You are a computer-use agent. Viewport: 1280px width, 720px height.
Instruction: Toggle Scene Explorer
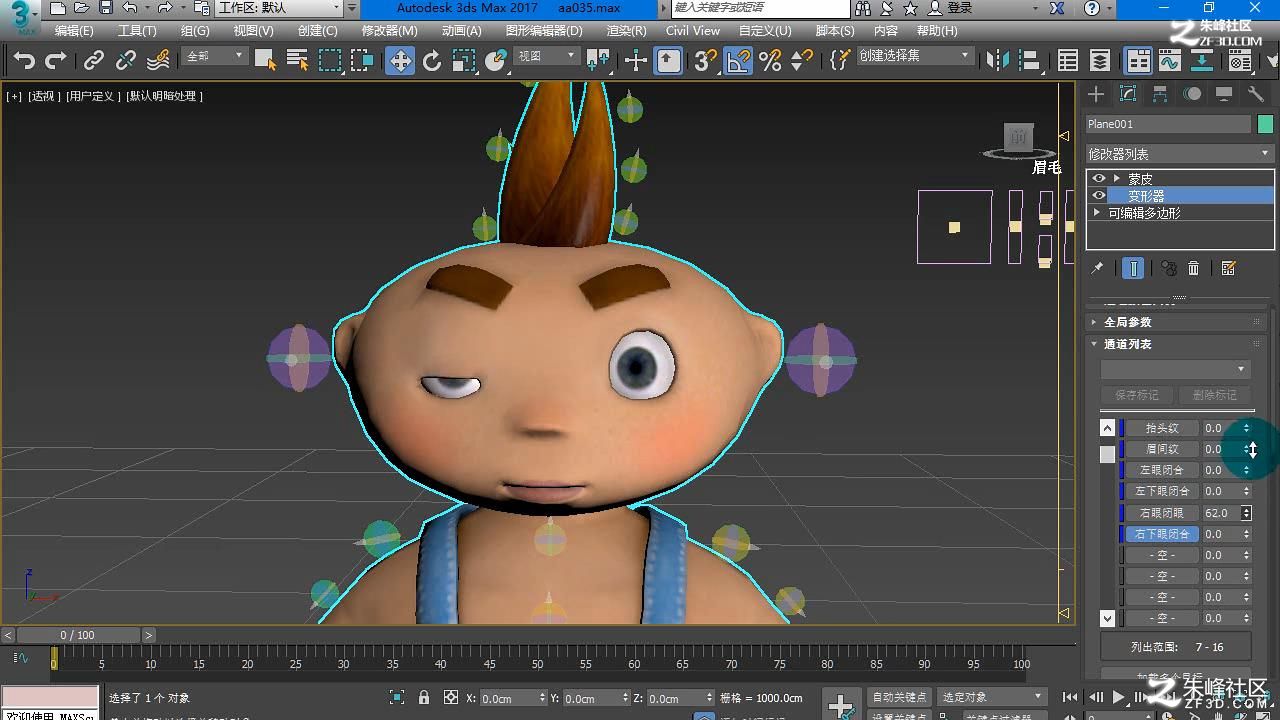[x=1068, y=61]
